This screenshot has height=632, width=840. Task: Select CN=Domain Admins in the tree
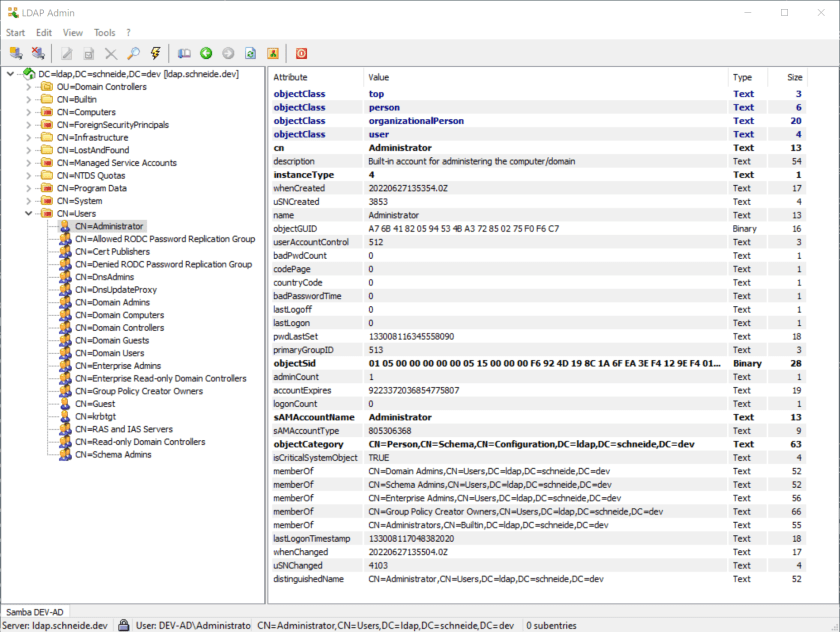coord(112,302)
